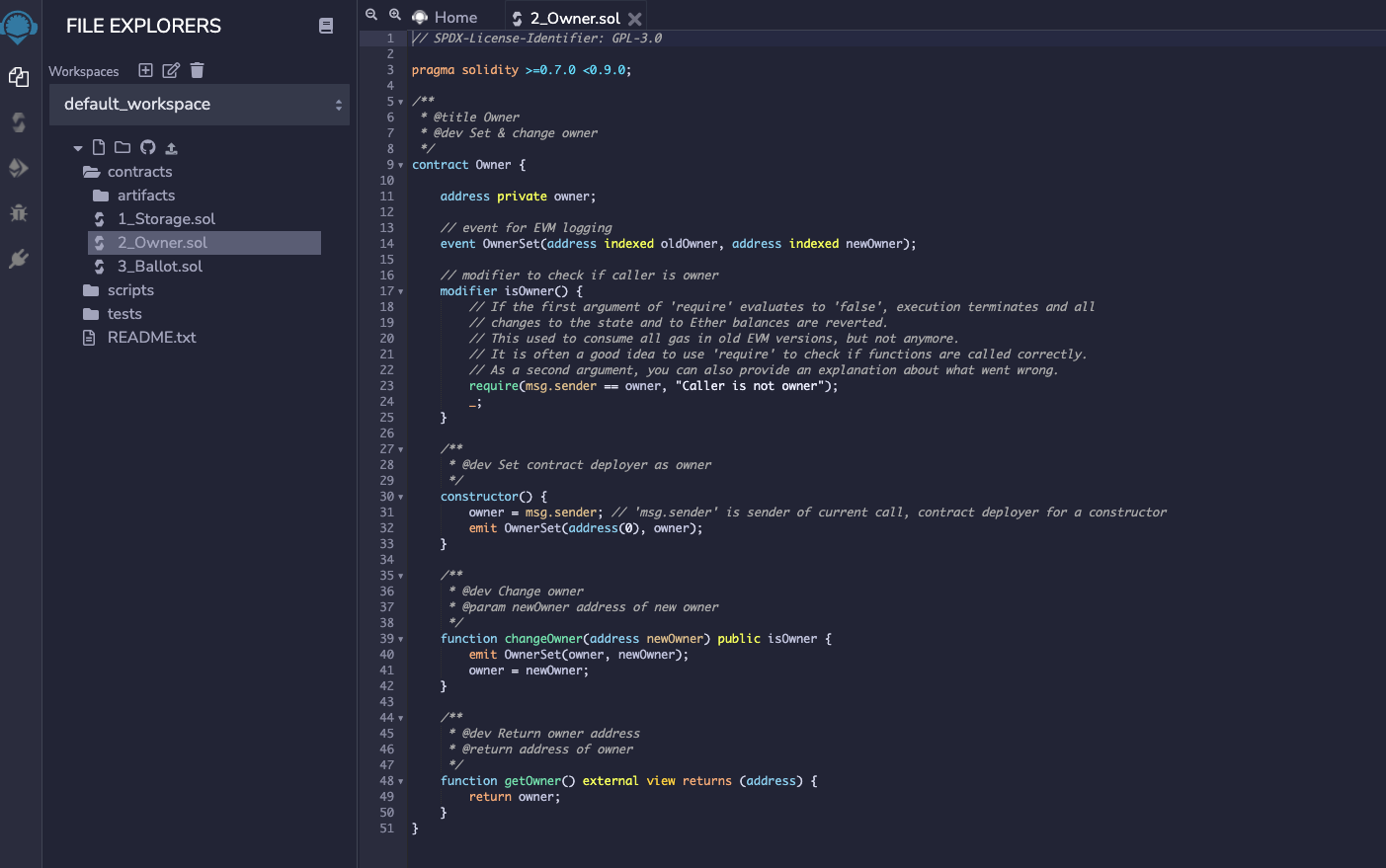1386x868 pixels.
Task: Open the Deploy & run sidebar icon
Action: click(19, 168)
